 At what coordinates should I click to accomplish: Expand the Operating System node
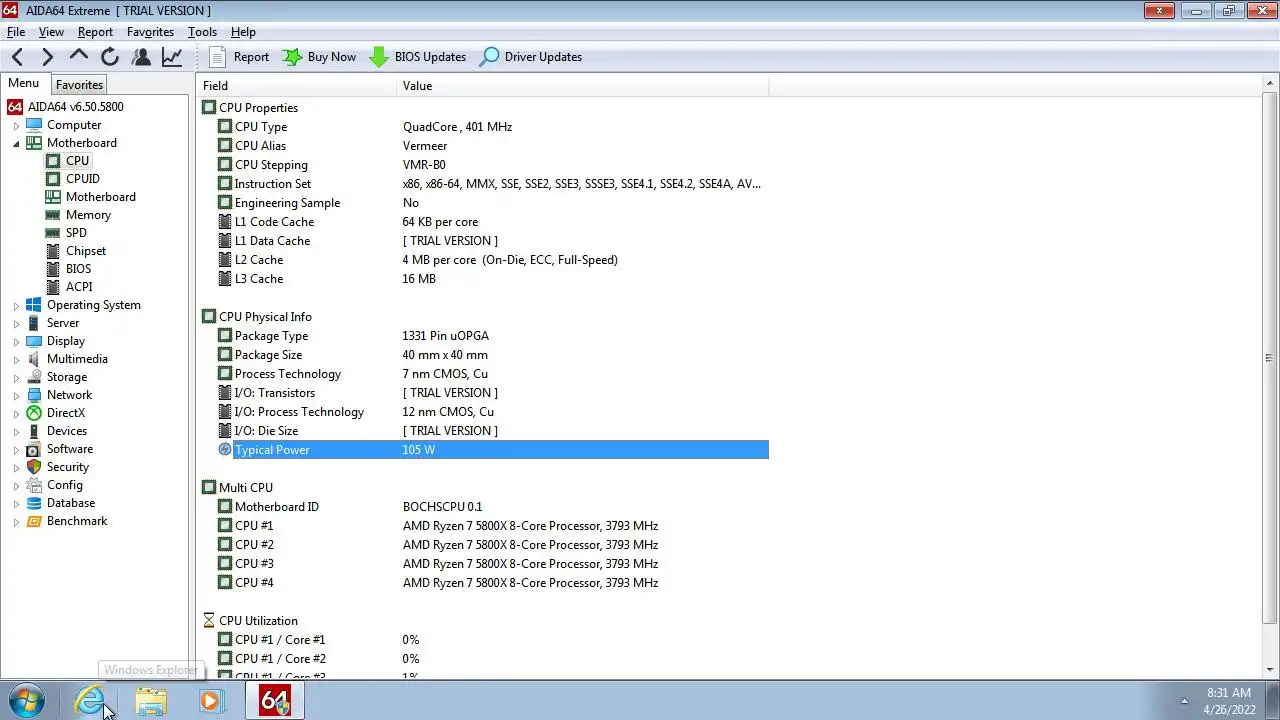[16, 306]
